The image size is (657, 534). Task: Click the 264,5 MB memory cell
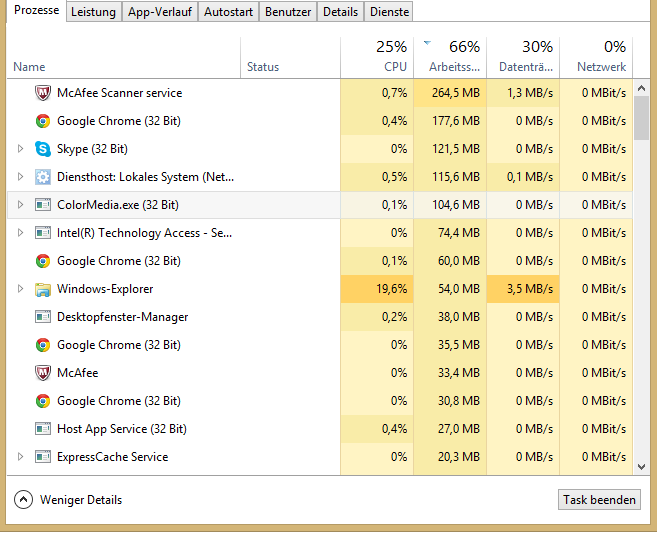[x=450, y=93]
